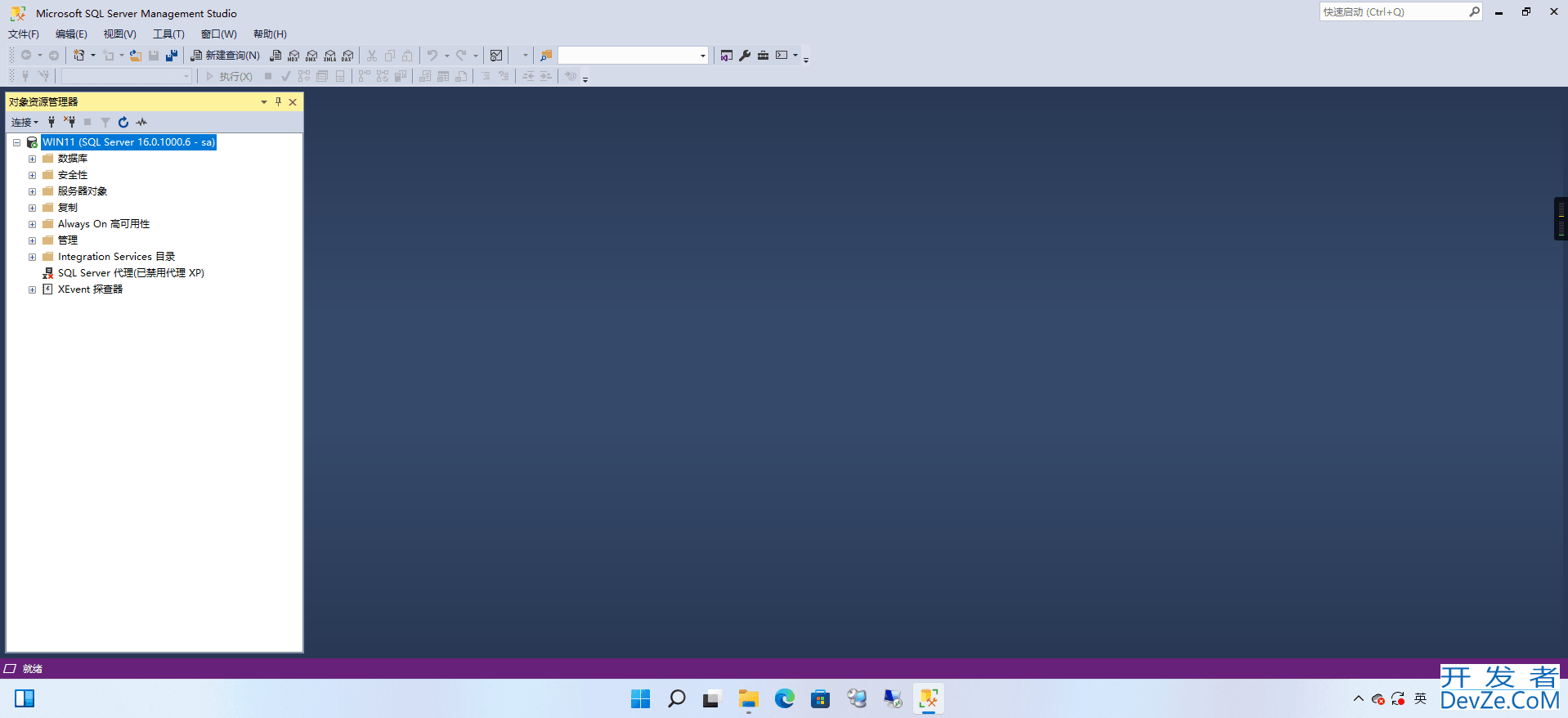This screenshot has width=1568, height=718.
Task: Show hidden tray icons chevron
Action: [1359, 699]
